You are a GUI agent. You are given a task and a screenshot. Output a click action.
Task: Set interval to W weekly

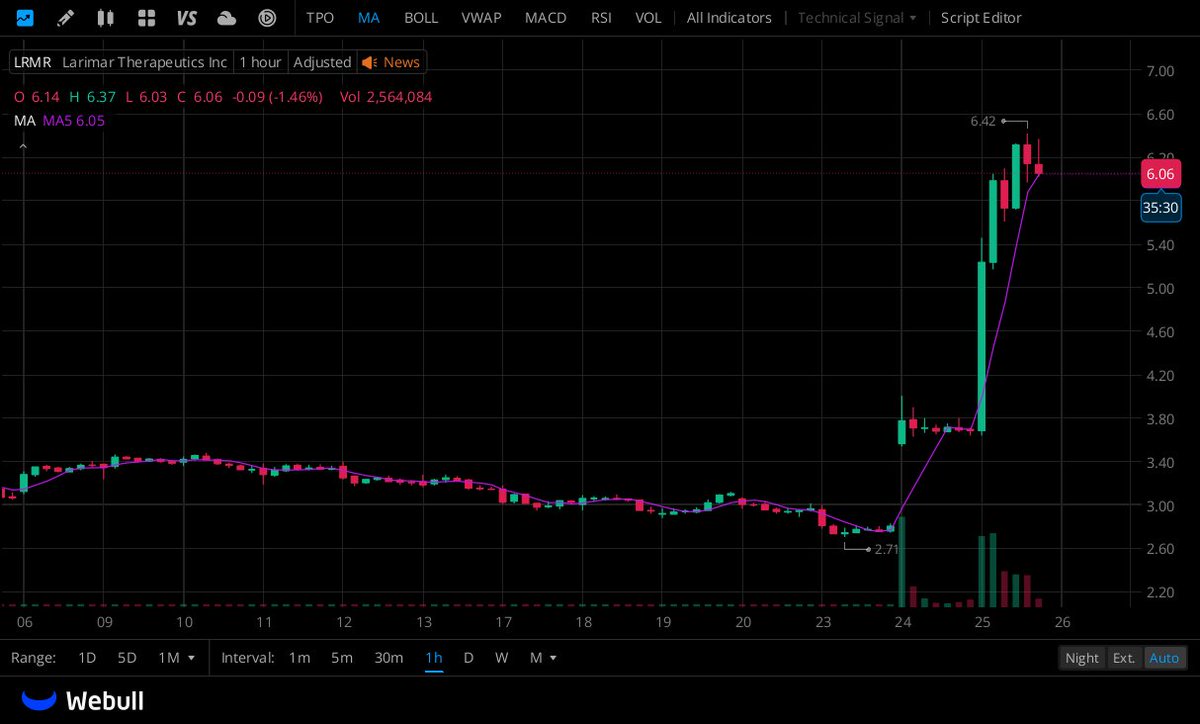(x=502, y=658)
